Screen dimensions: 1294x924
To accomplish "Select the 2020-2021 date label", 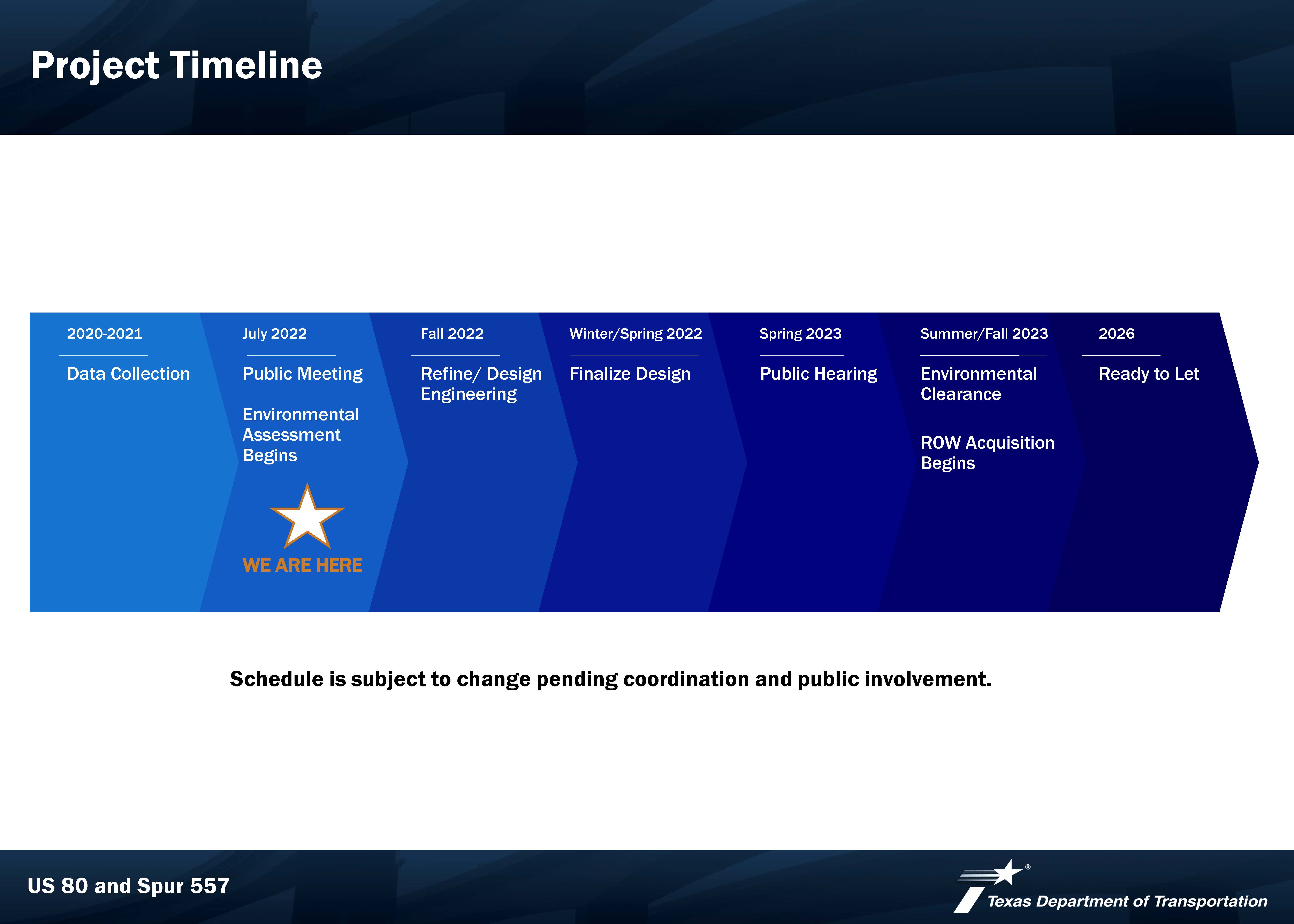I will click(x=105, y=333).
